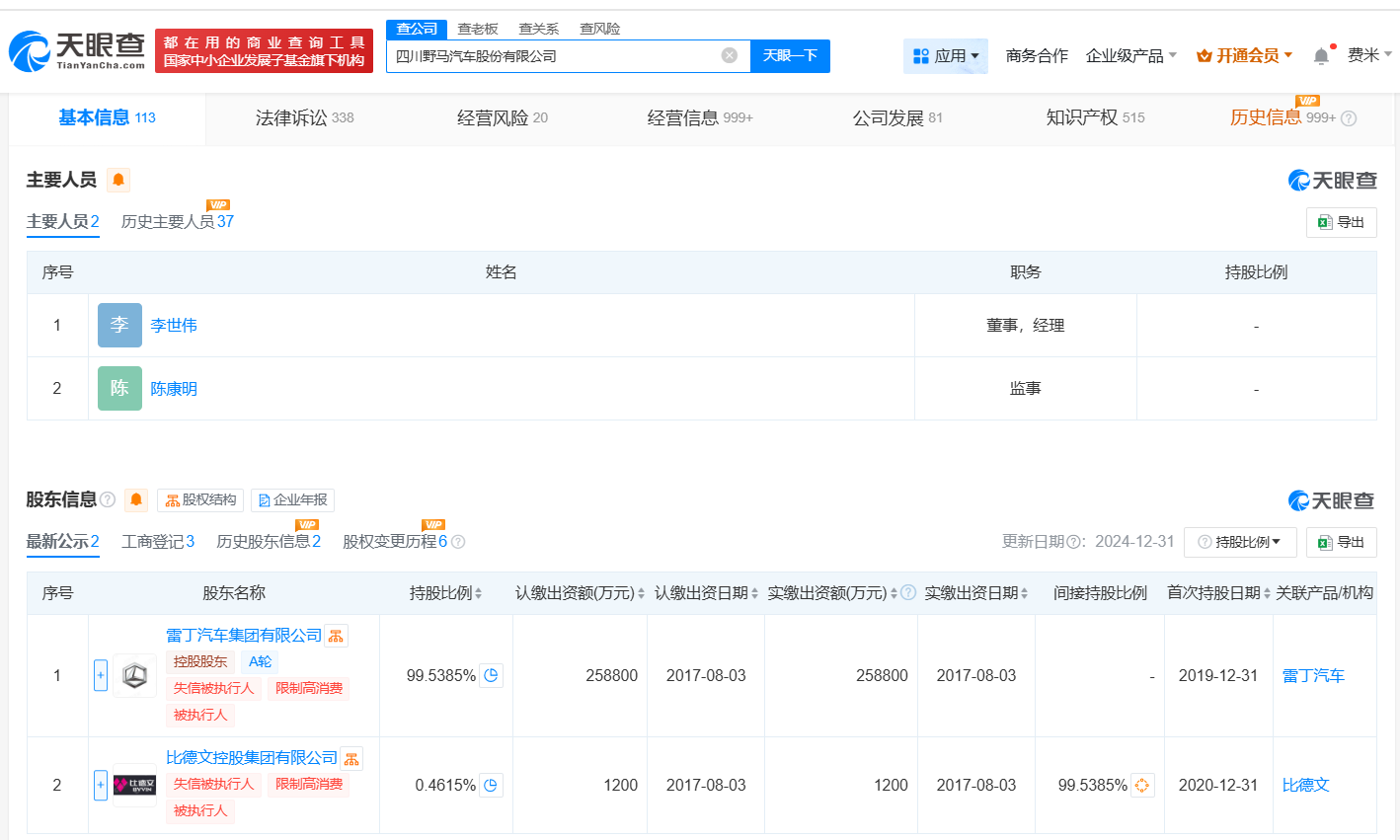Select 查风险 search mode
The image size is (1400, 840).
click(600, 29)
